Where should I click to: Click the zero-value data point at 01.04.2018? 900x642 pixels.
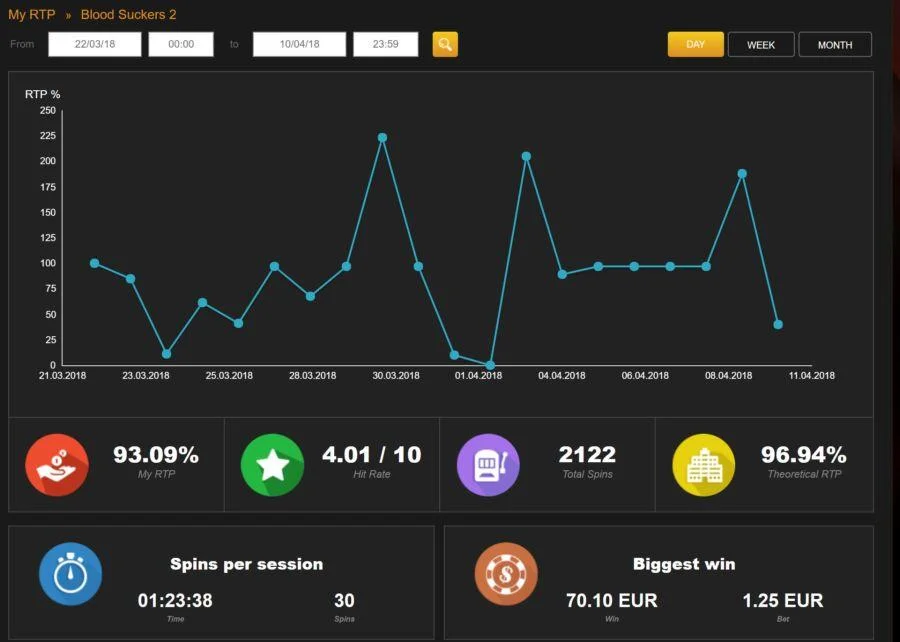[490, 365]
